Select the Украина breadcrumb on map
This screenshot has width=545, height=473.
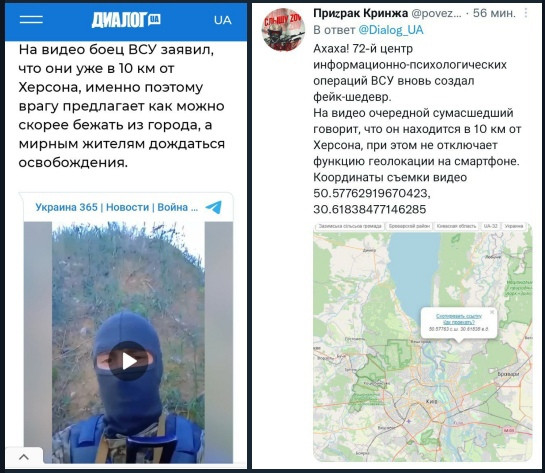pos(514,226)
